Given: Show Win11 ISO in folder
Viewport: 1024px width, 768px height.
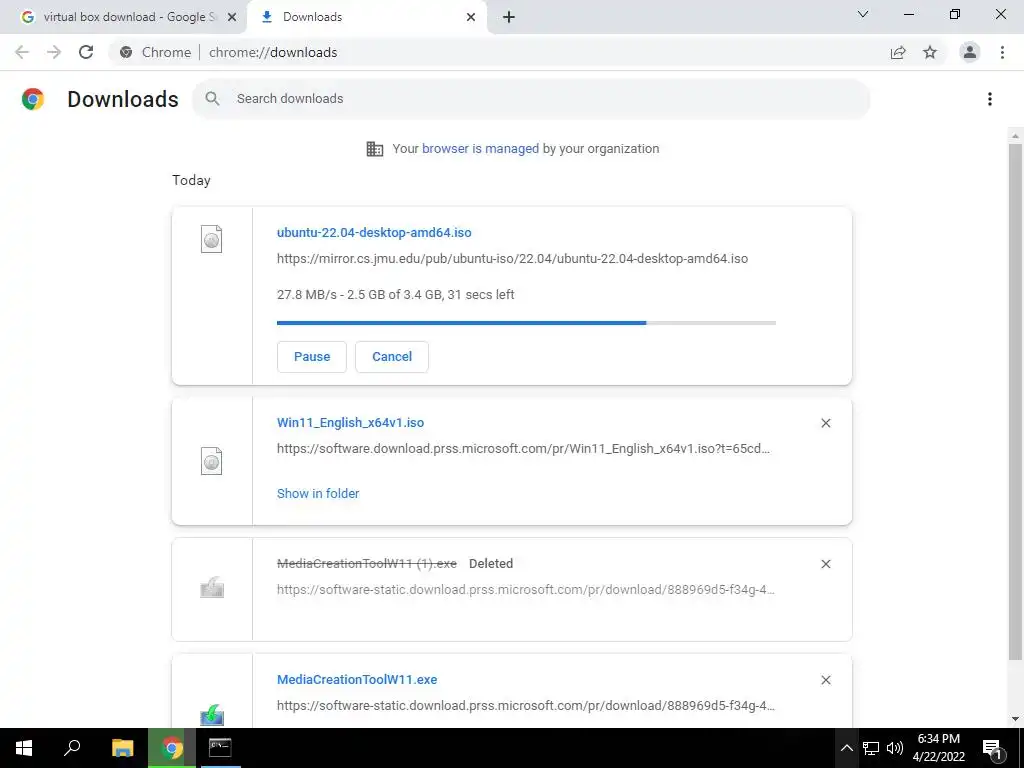Looking at the screenshot, I should click(318, 494).
